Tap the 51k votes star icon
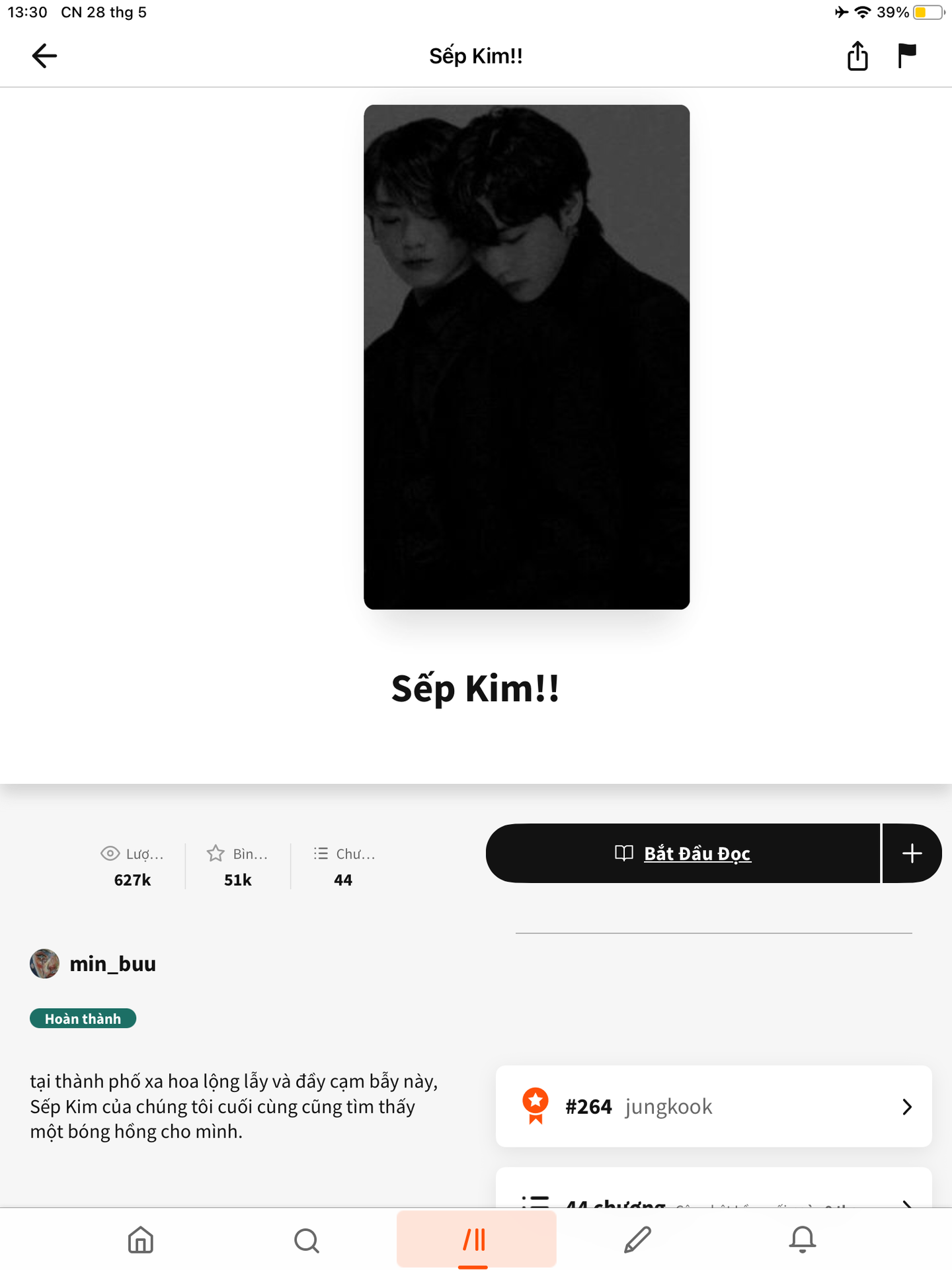 [216, 853]
